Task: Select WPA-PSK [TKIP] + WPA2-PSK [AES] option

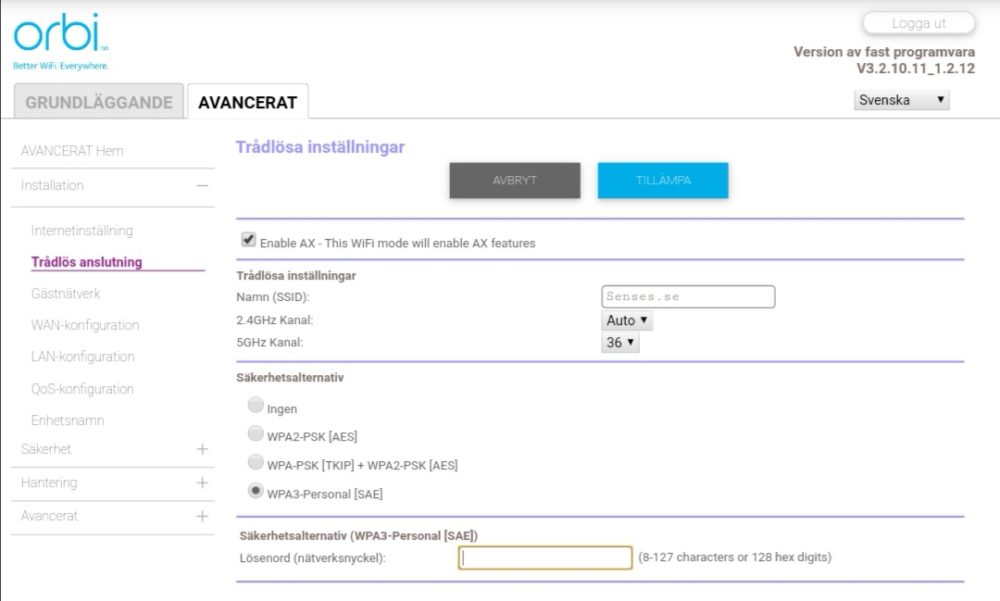Action: pyautogui.click(x=256, y=463)
